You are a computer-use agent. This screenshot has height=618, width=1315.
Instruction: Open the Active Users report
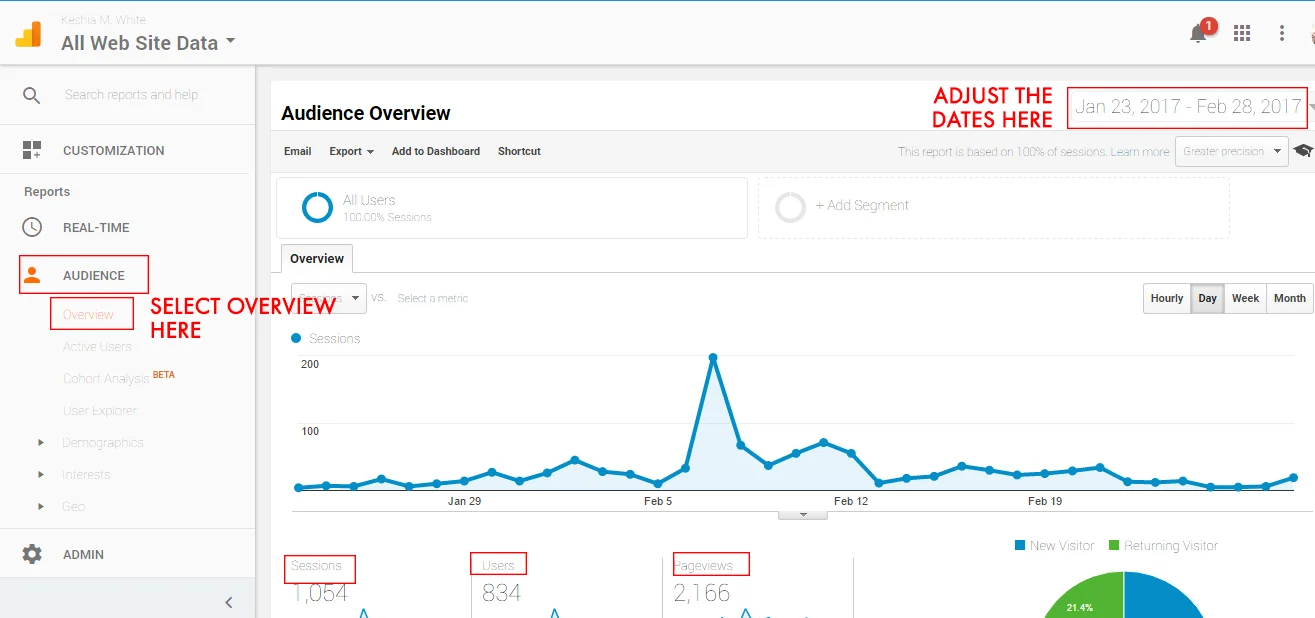[97, 346]
